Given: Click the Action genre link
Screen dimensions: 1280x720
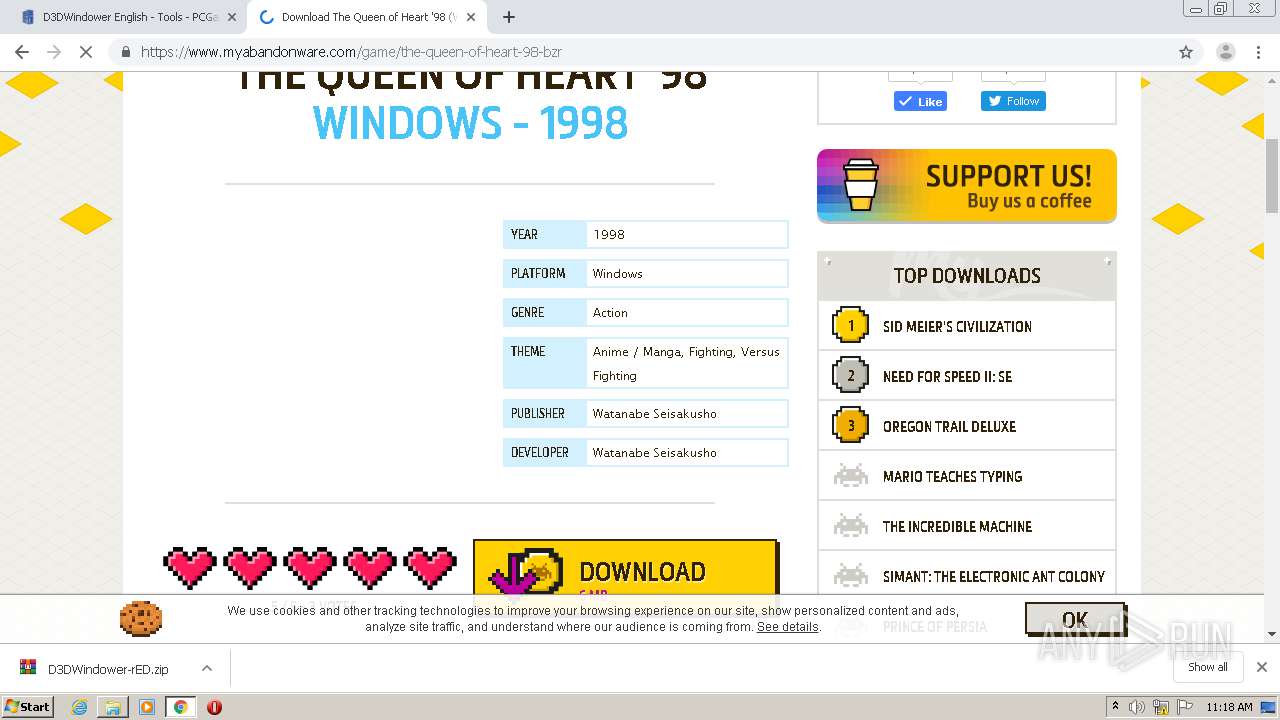Looking at the screenshot, I should 610,312.
